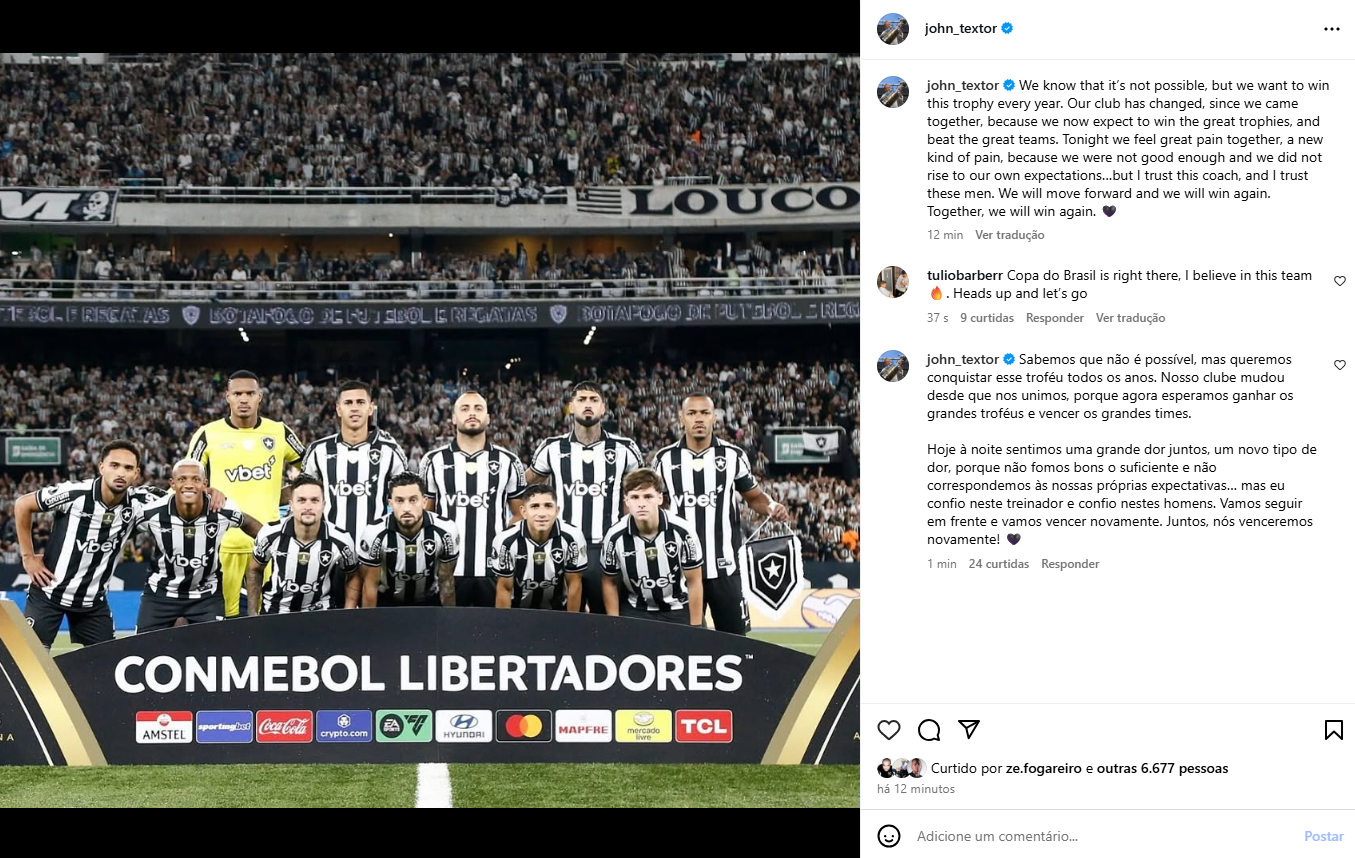Click Ver tradução under the caption
Viewport: 1355px width, 858px height.
click(1010, 235)
